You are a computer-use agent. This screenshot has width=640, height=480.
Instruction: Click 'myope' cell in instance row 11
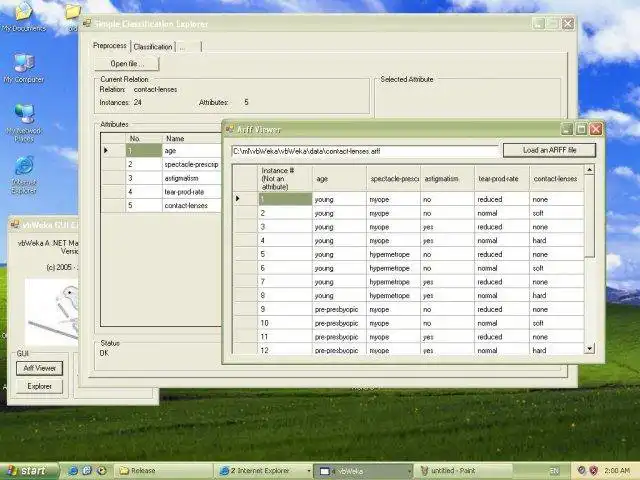pos(393,337)
